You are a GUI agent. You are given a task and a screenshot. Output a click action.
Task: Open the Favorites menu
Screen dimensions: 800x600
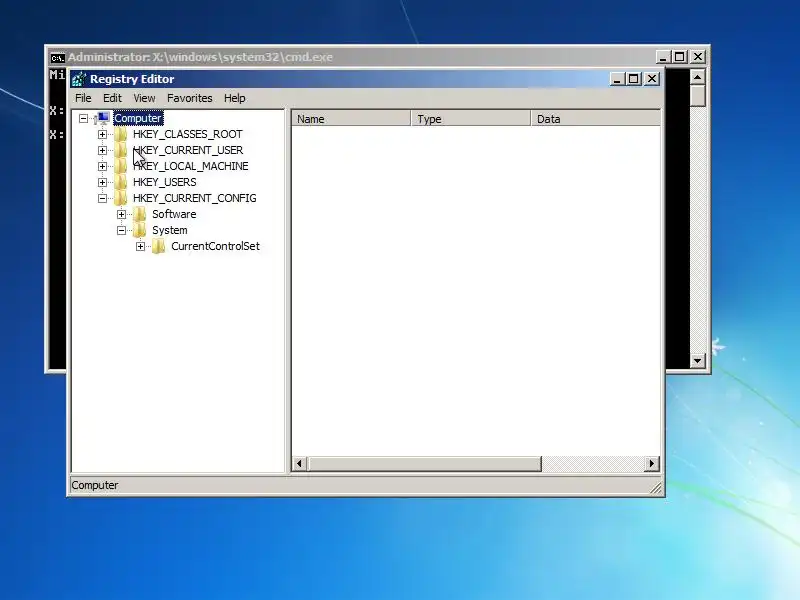point(189,98)
